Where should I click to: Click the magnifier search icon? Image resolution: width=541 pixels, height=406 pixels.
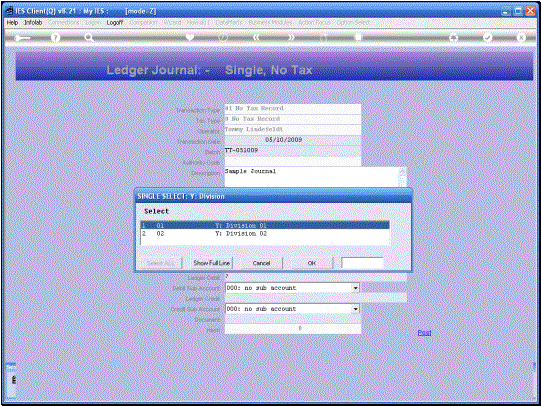point(89,38)
